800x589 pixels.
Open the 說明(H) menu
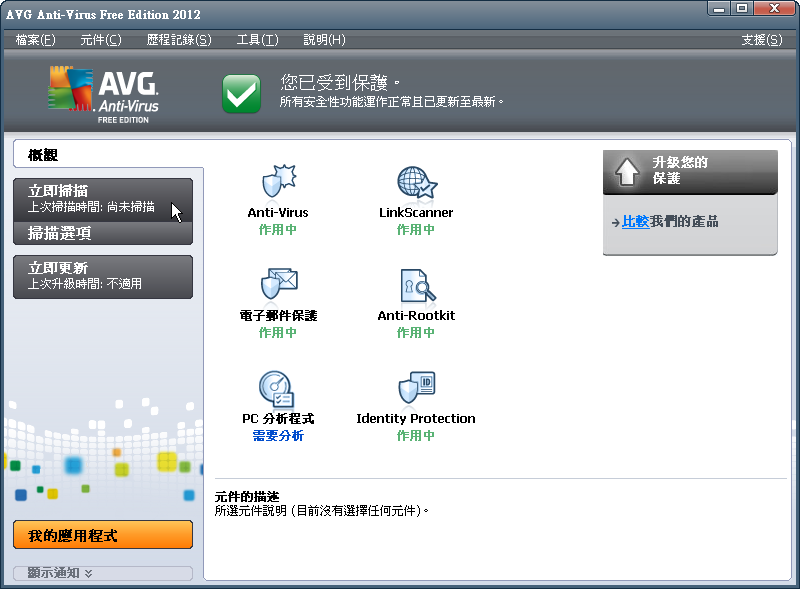coord(324,40)
